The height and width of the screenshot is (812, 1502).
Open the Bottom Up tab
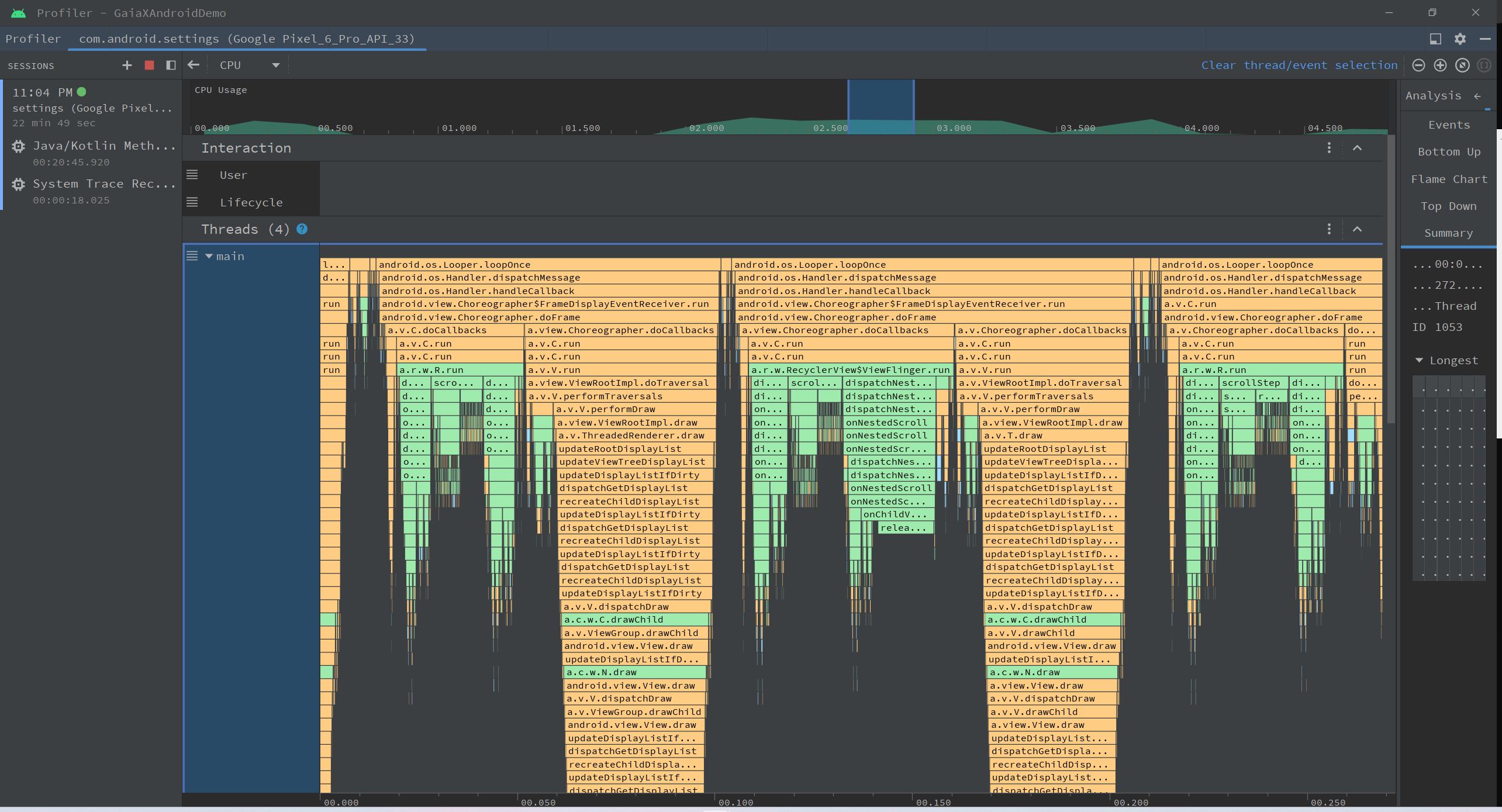tap(1449, 152)
